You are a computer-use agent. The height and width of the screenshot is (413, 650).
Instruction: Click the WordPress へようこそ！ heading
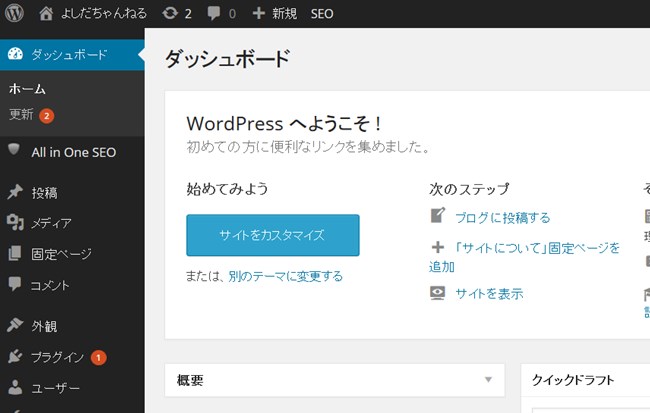pos(284,124)
